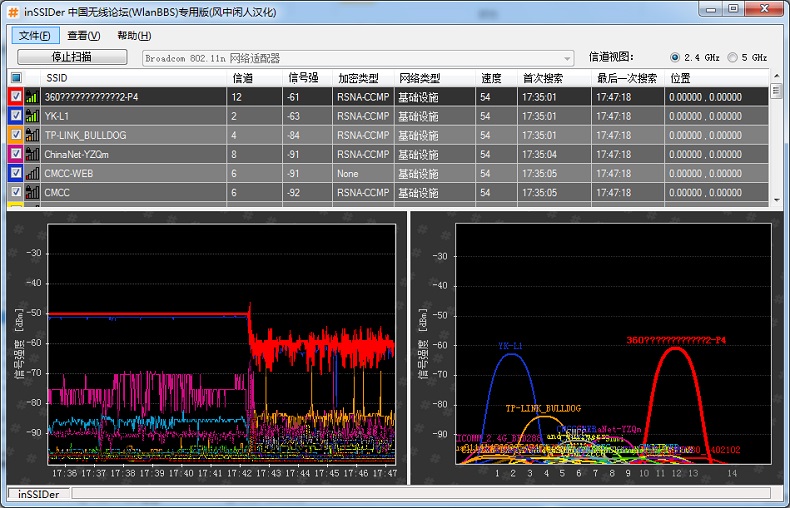Open the 帮助(H) menu
This screenshot has height=508, width=790.
[134, 36]
